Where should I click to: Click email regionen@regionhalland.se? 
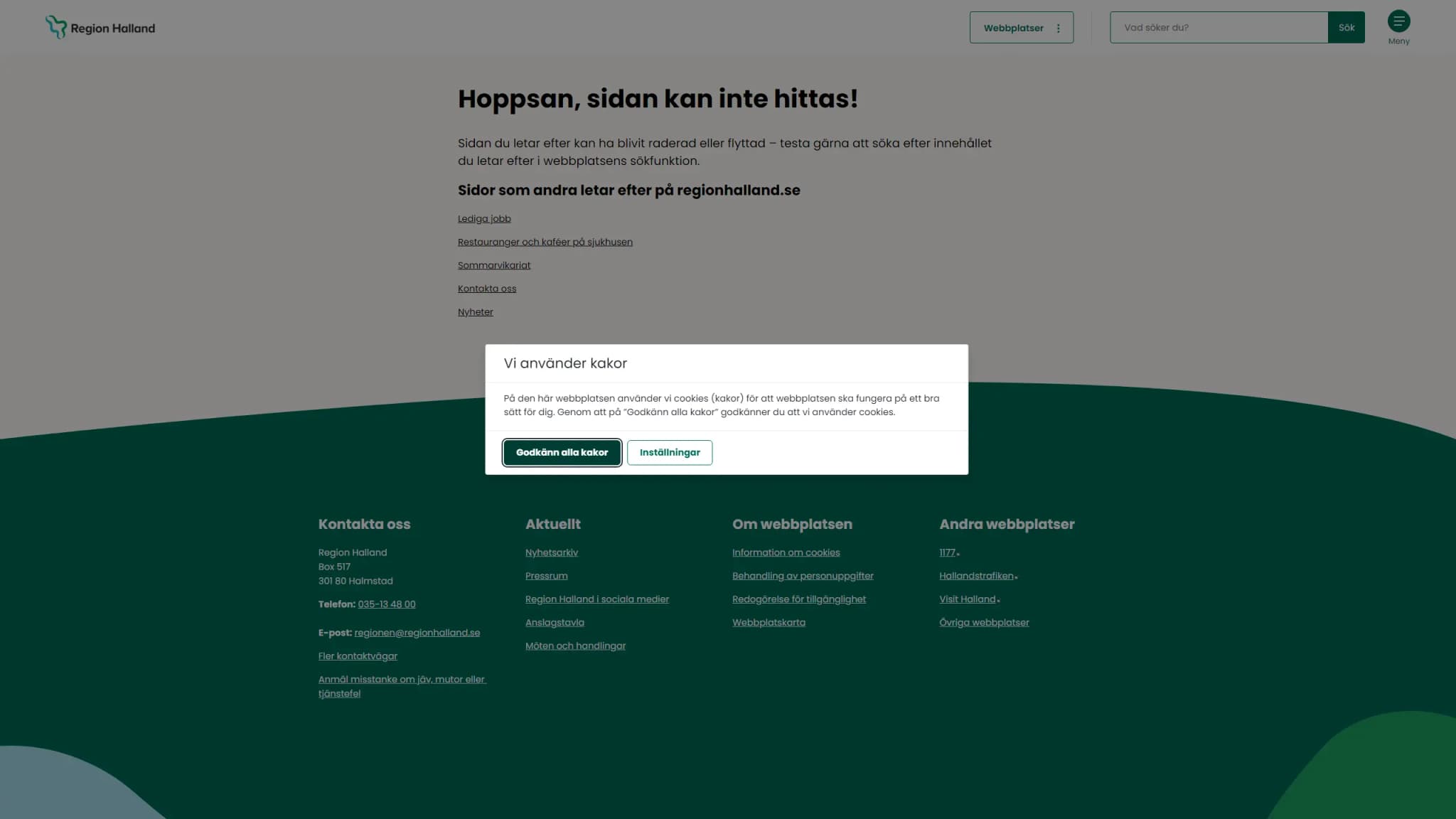pyautogui.click(x=417, y=633)
